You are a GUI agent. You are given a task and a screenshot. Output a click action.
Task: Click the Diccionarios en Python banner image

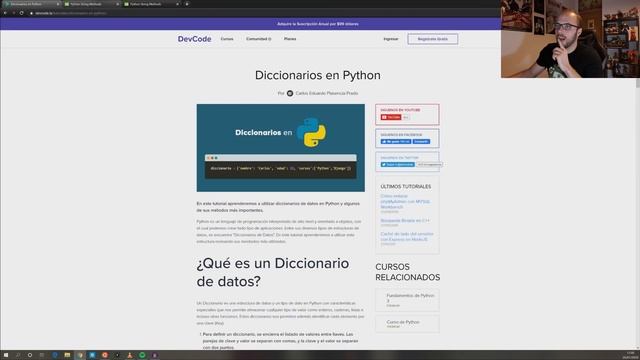[280, 148]
